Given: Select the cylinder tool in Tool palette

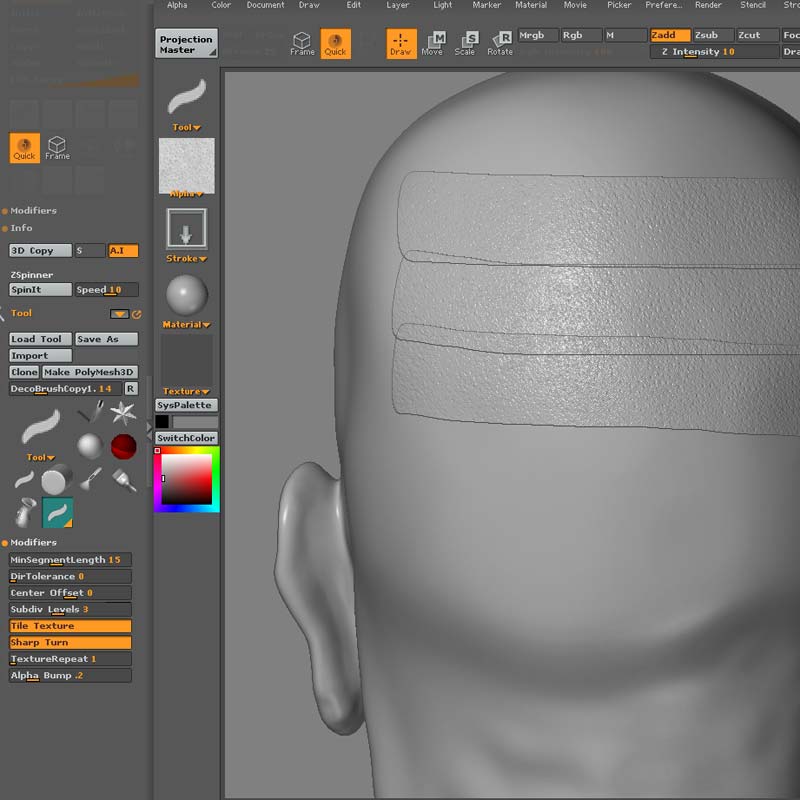Looking at the screenshot, I should point(57,480).
